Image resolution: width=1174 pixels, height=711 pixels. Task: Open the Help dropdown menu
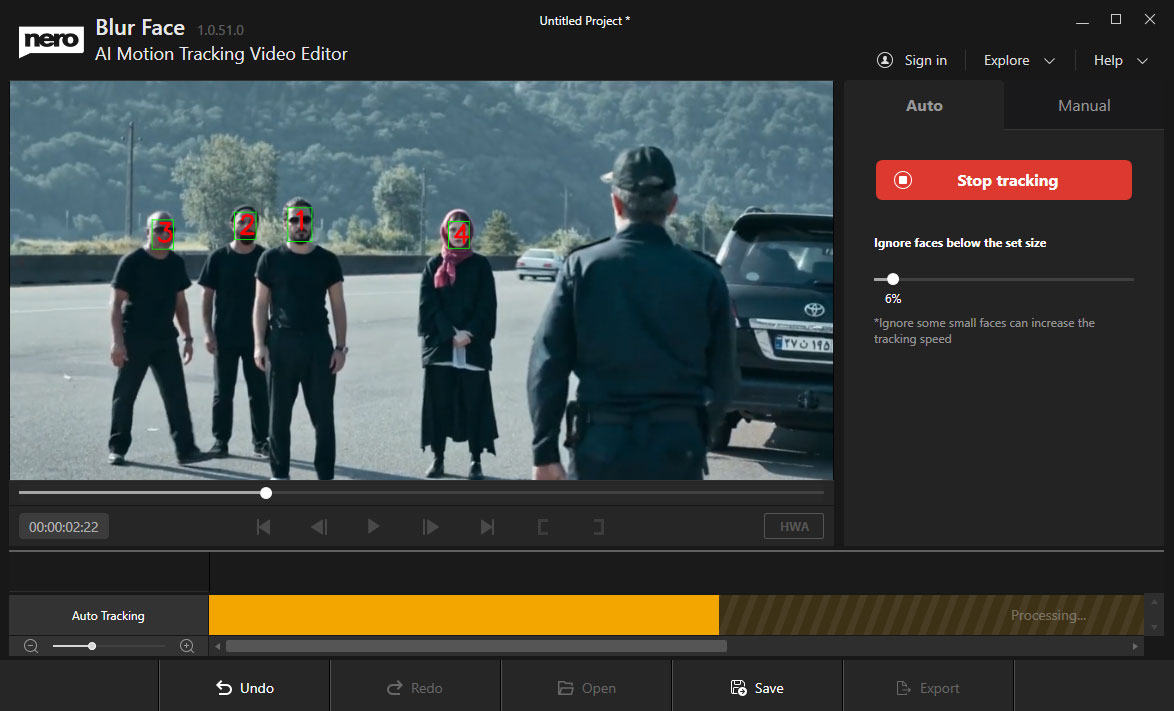tap(1121, 61)
